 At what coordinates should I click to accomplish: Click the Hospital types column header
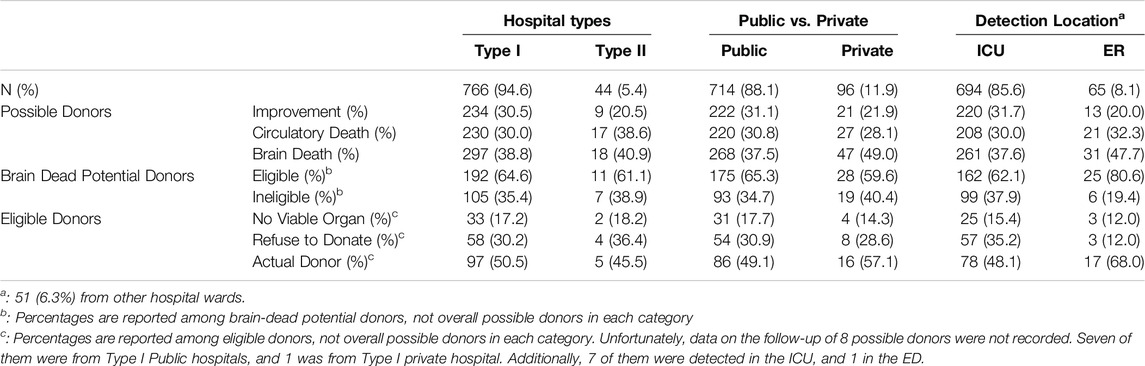(x=554, y=21)
